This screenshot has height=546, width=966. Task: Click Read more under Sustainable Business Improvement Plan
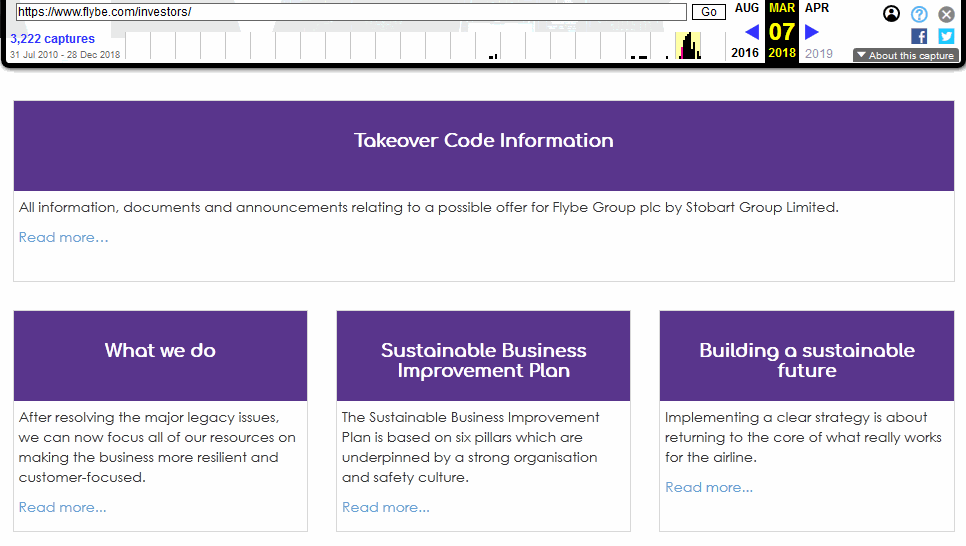click(x=385, y=508)
